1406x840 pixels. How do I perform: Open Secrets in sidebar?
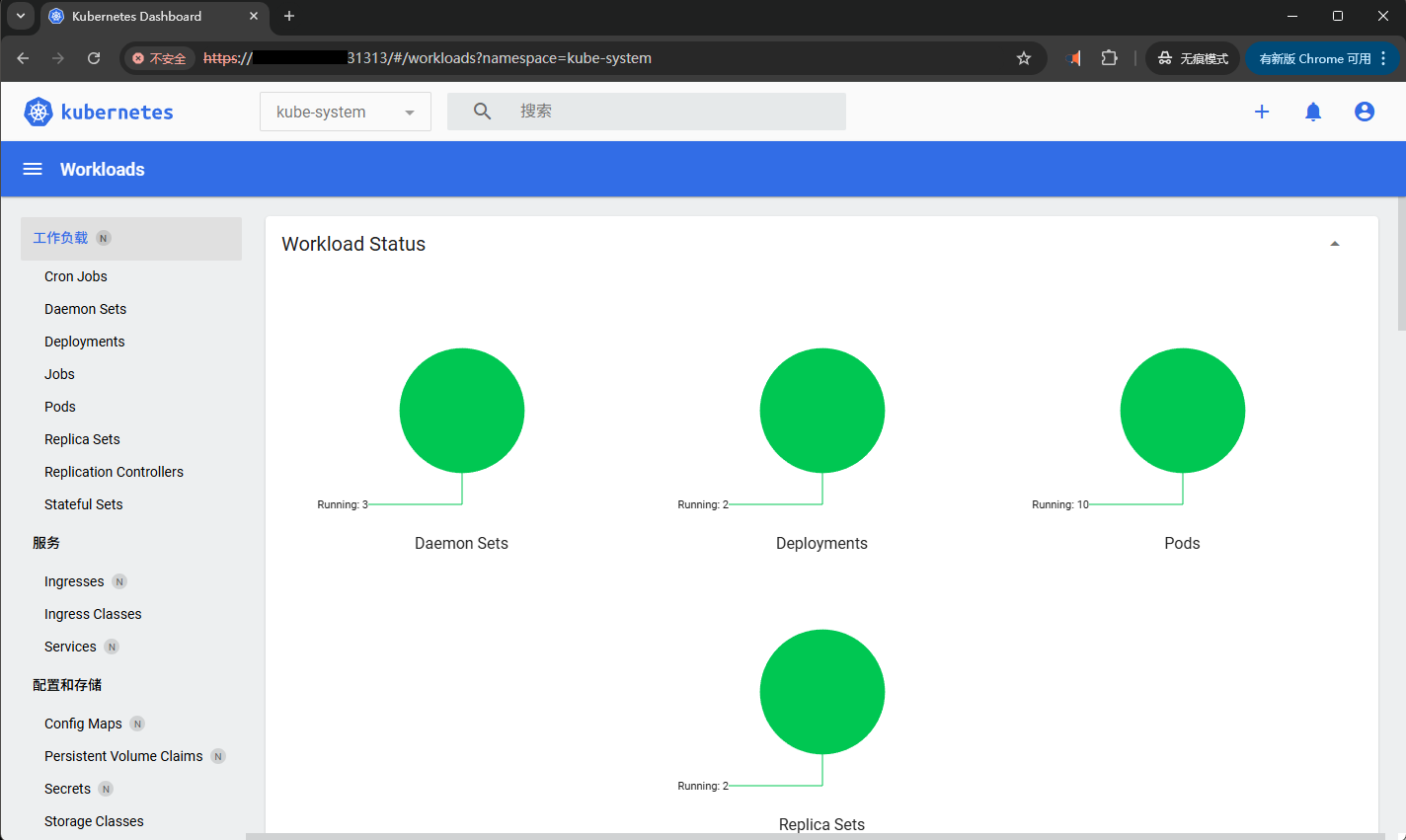(x=67, y=789)
